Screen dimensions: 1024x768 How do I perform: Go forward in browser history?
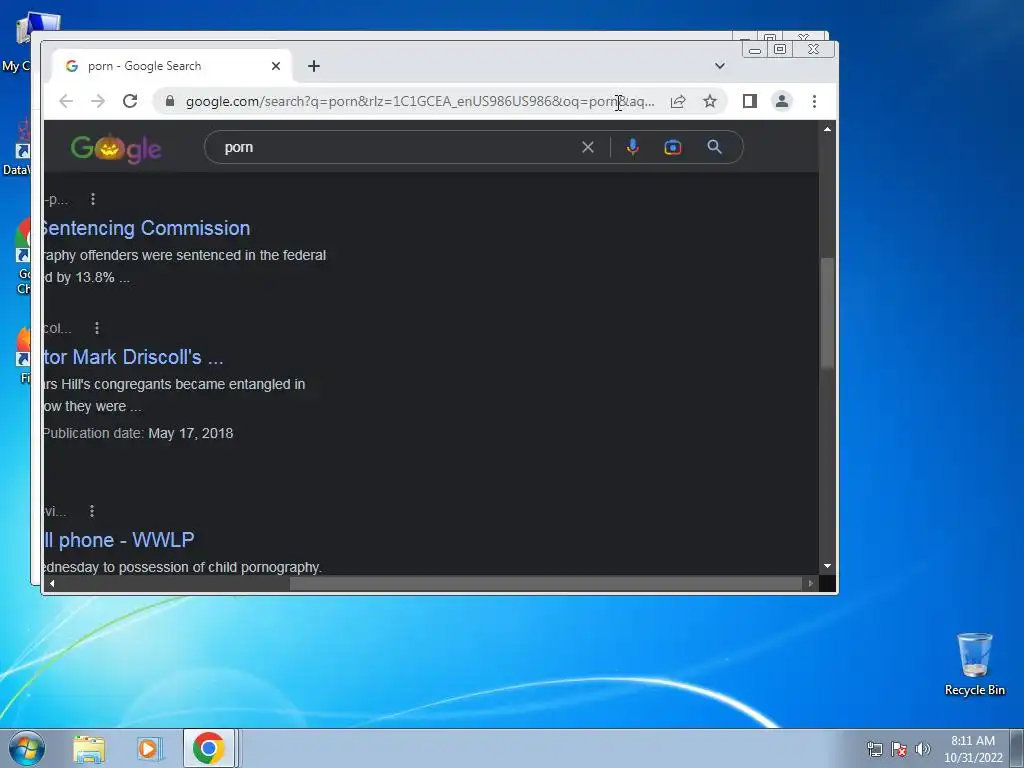98,101
